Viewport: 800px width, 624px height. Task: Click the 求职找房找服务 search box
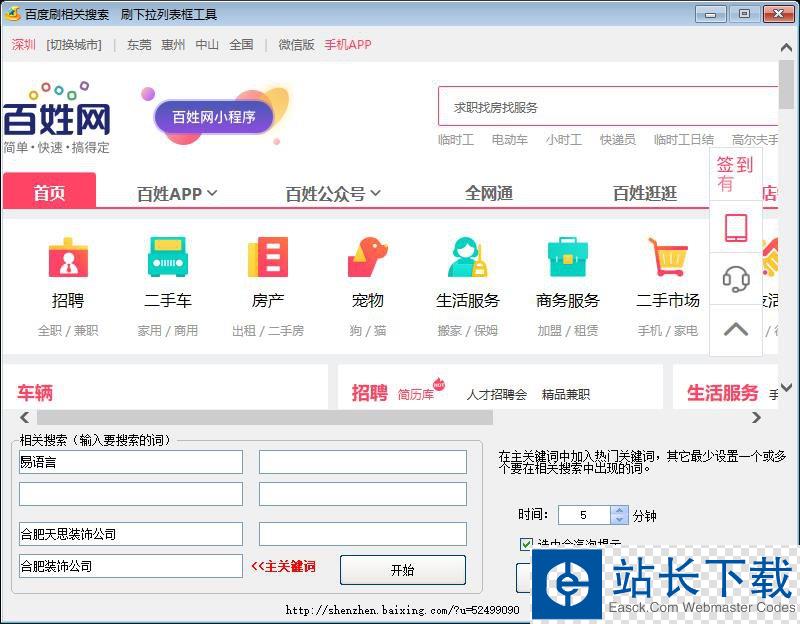coord(608,106)
